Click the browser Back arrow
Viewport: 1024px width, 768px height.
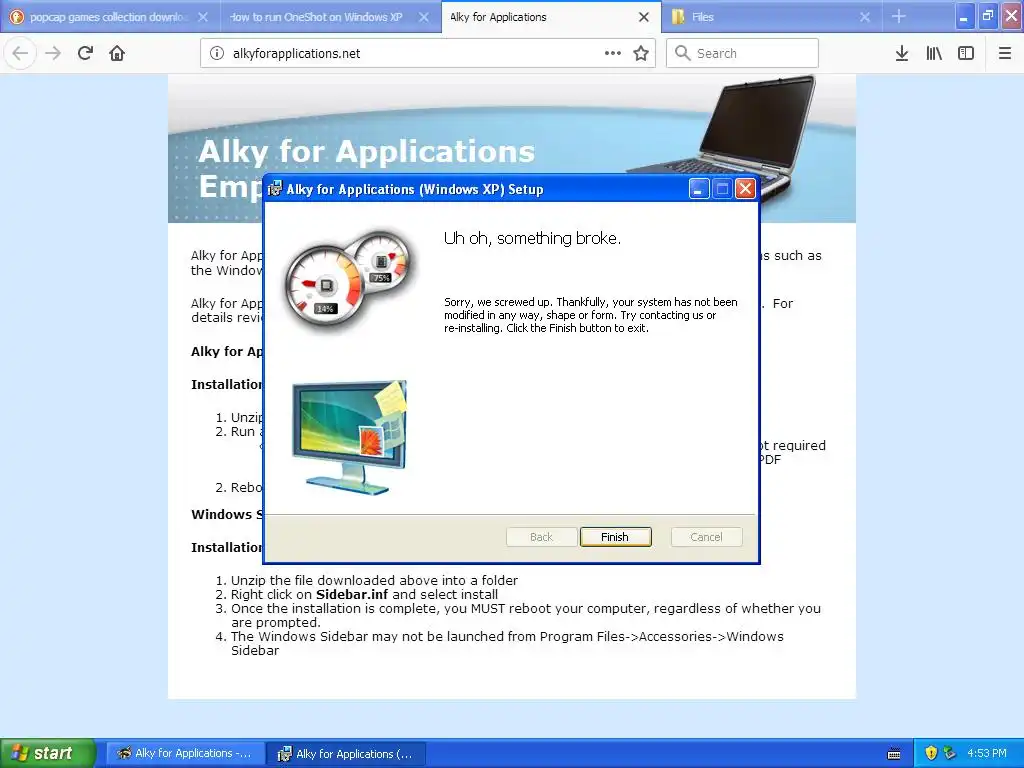(20, 54)
